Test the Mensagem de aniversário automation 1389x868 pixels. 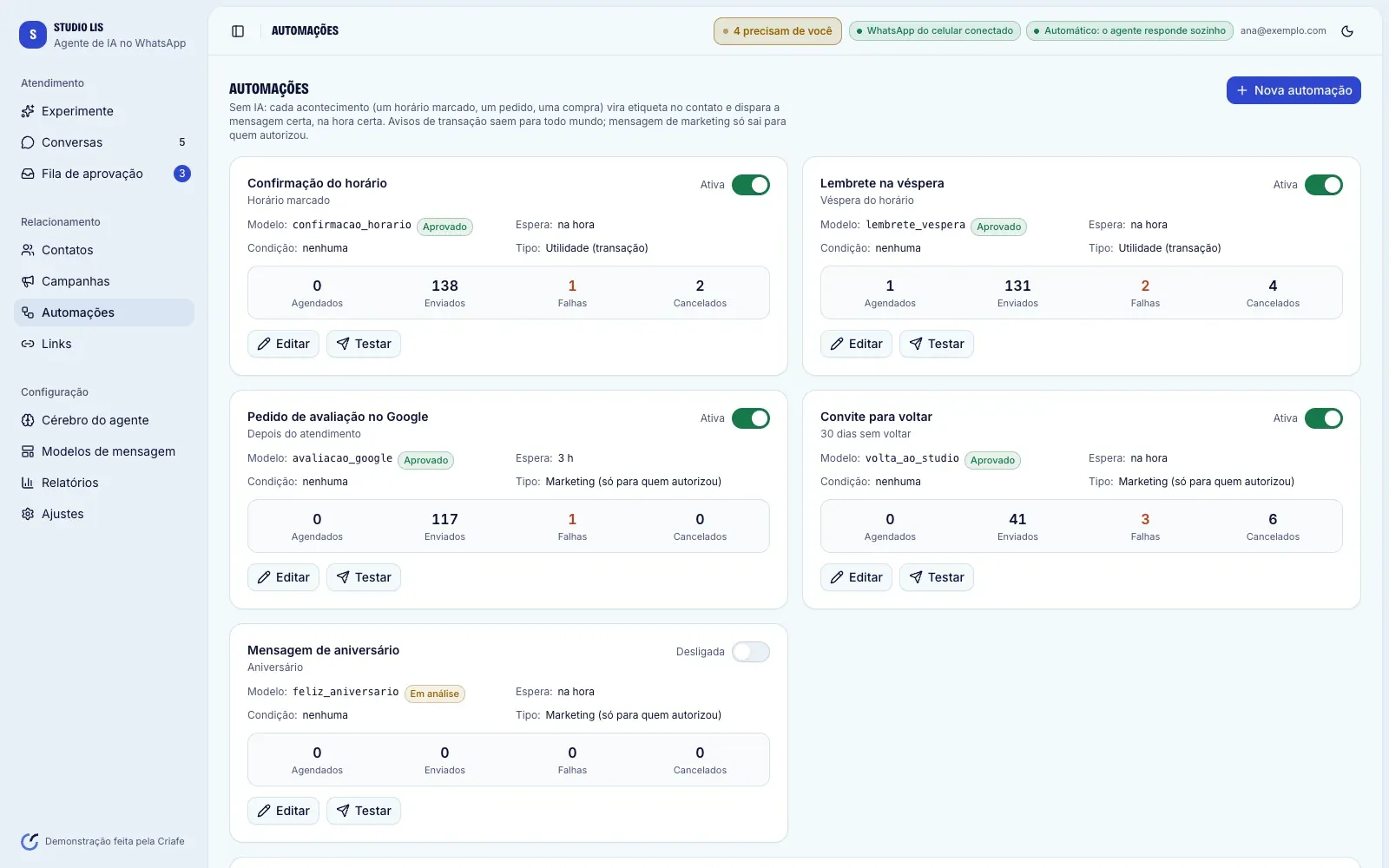(364, 811)
